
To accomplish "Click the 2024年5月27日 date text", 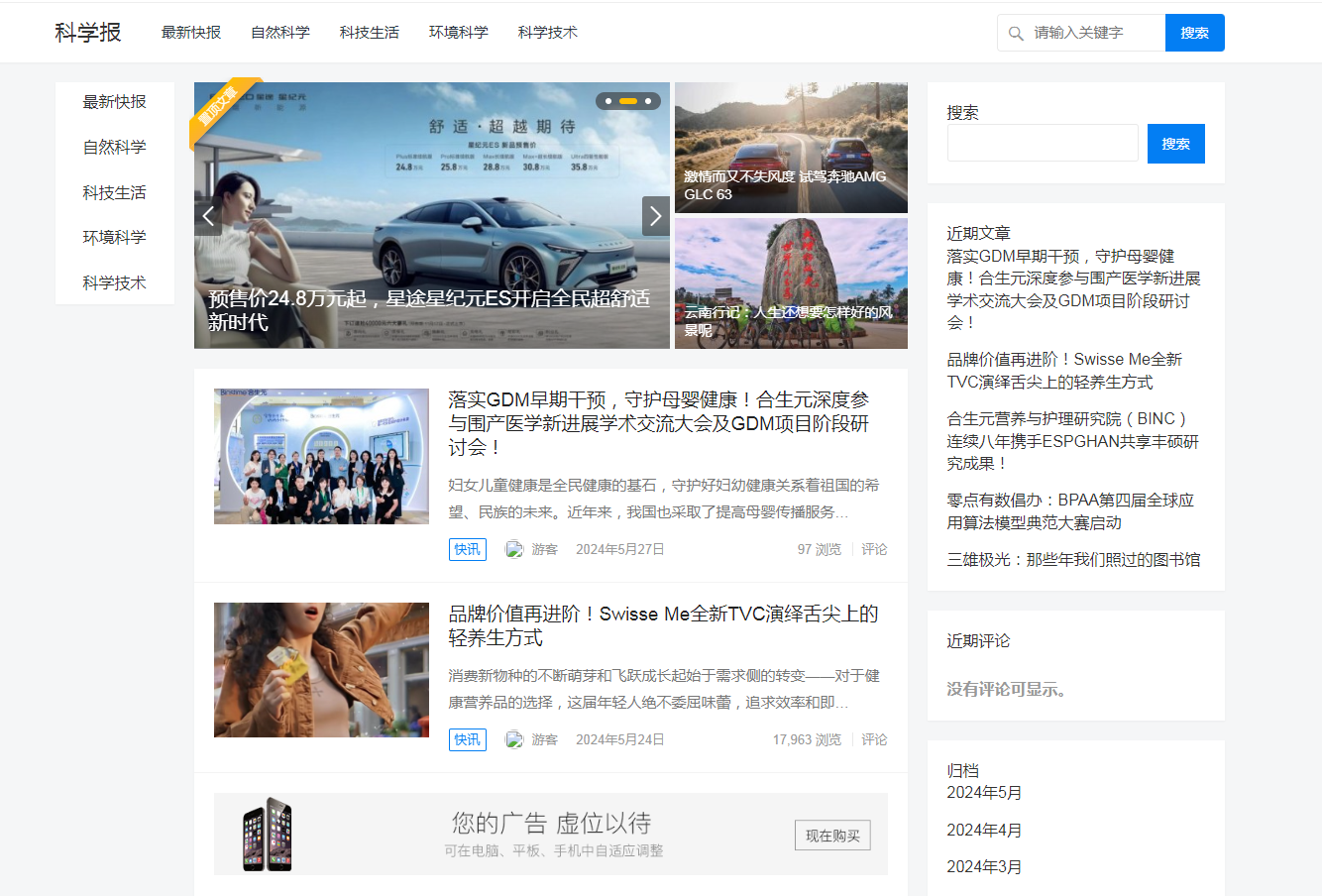I will click(620, 549).
